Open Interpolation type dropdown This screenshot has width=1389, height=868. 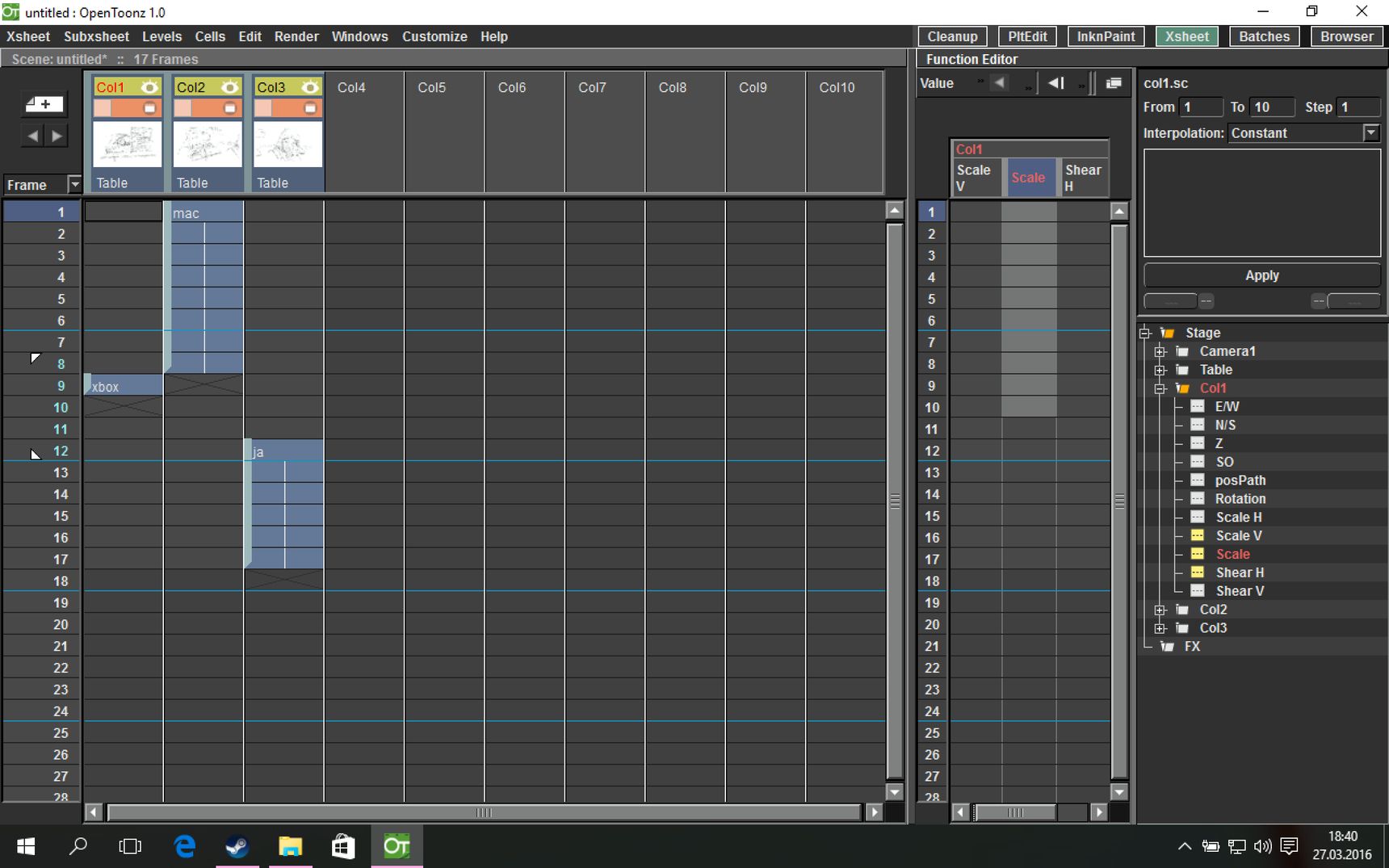(x=1371, y=132)
